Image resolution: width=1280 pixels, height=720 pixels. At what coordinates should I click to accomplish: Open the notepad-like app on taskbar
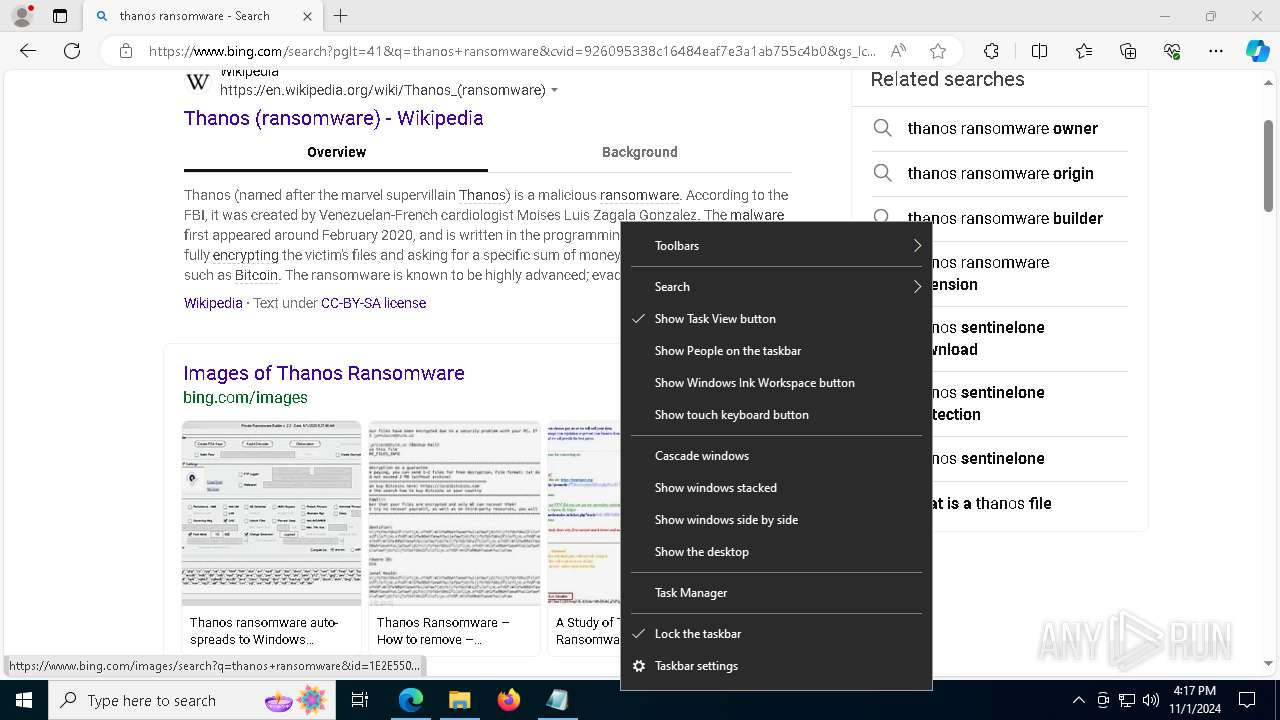pos(557,700)
